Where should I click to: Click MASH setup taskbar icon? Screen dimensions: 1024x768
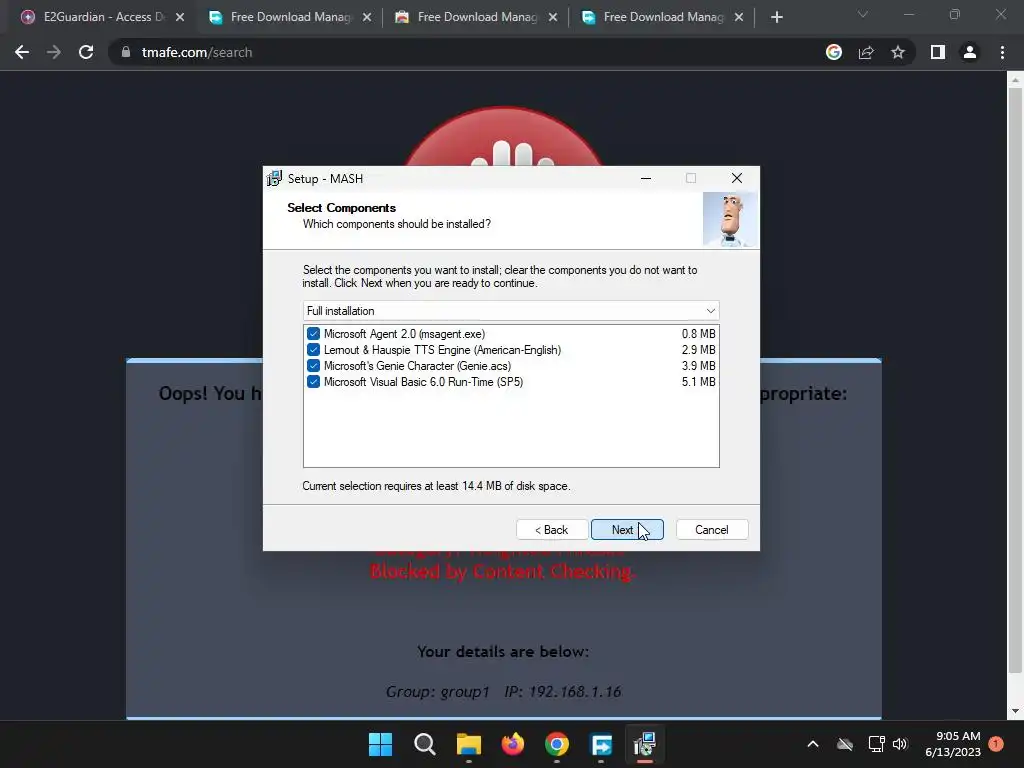645,744
